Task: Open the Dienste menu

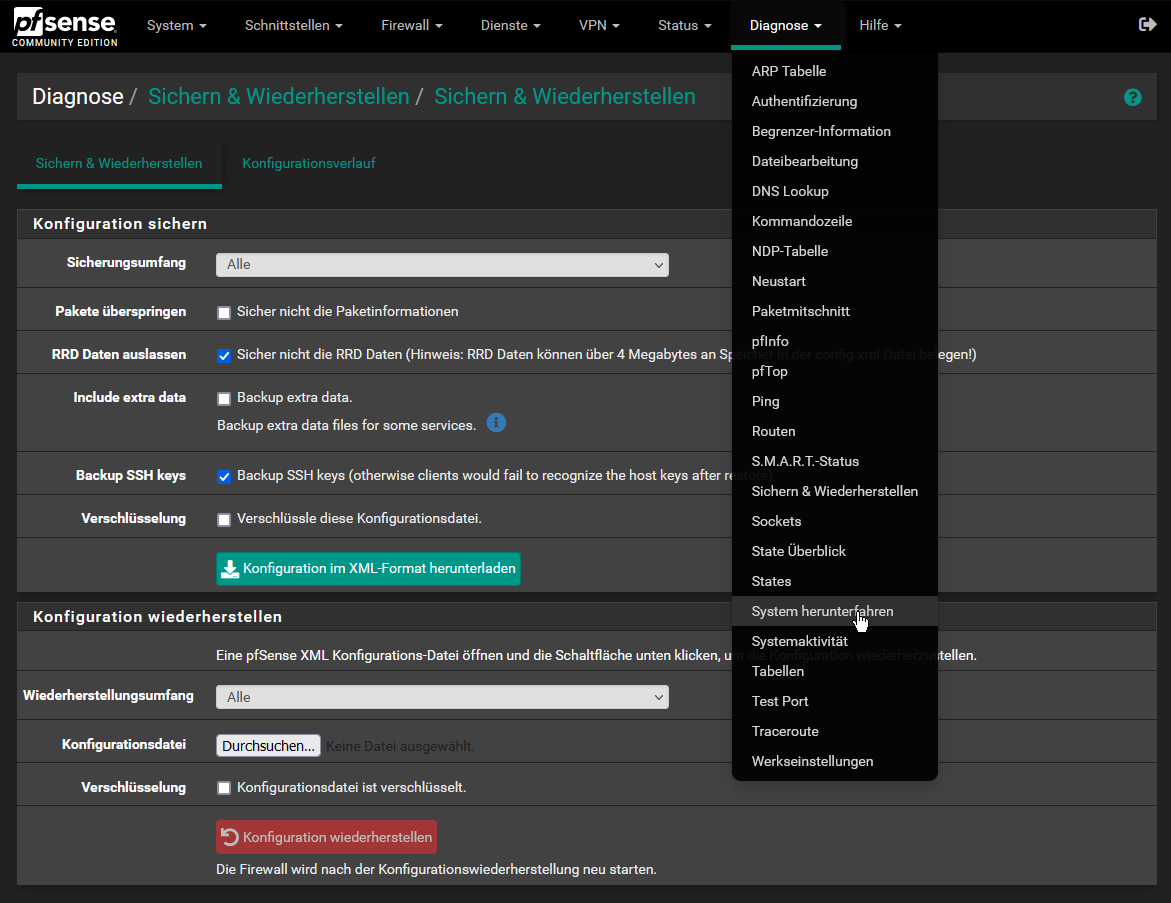Action: click(x=510, y=25)
